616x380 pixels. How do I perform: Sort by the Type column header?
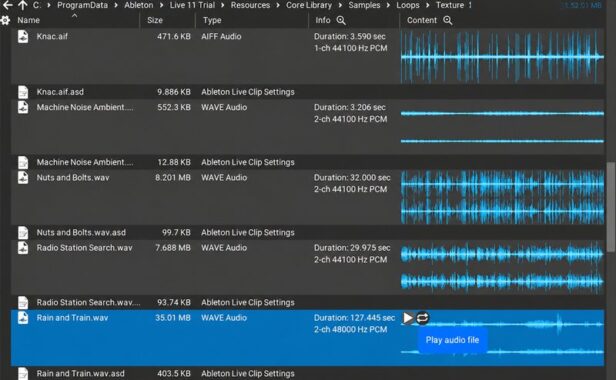[212, 20]
